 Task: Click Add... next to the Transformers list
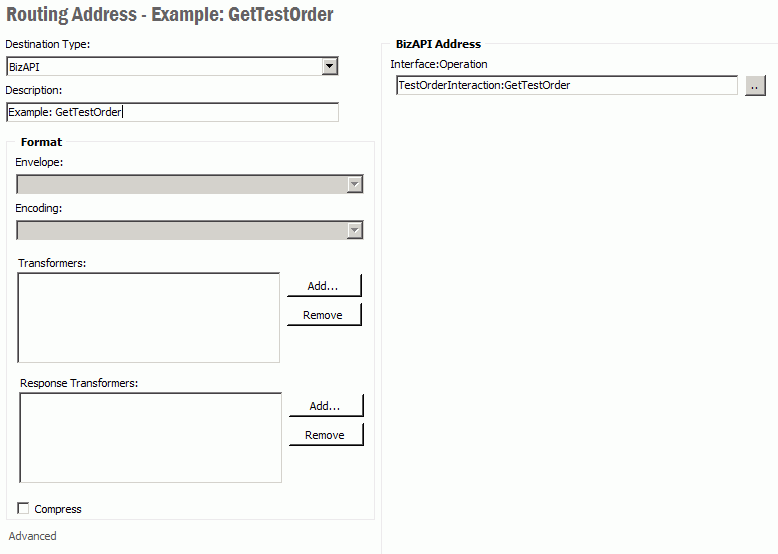click(323, 286)
